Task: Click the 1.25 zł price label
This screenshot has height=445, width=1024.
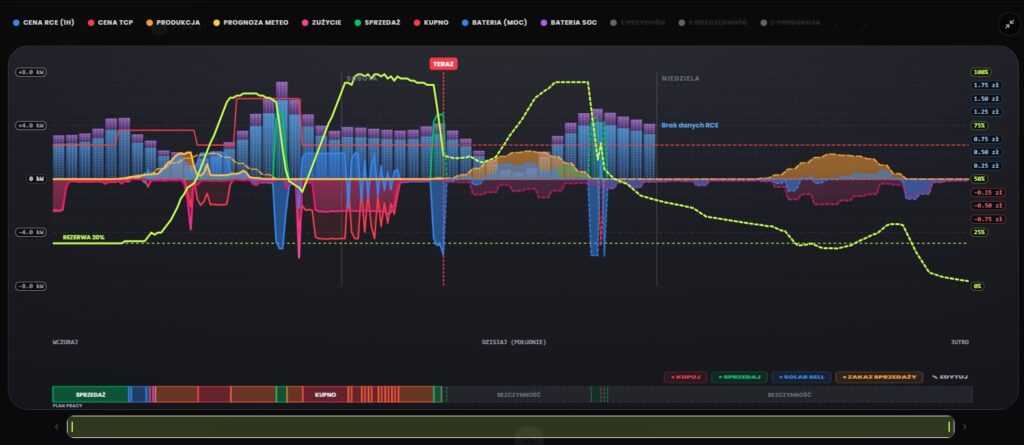Action: [985, 112]
